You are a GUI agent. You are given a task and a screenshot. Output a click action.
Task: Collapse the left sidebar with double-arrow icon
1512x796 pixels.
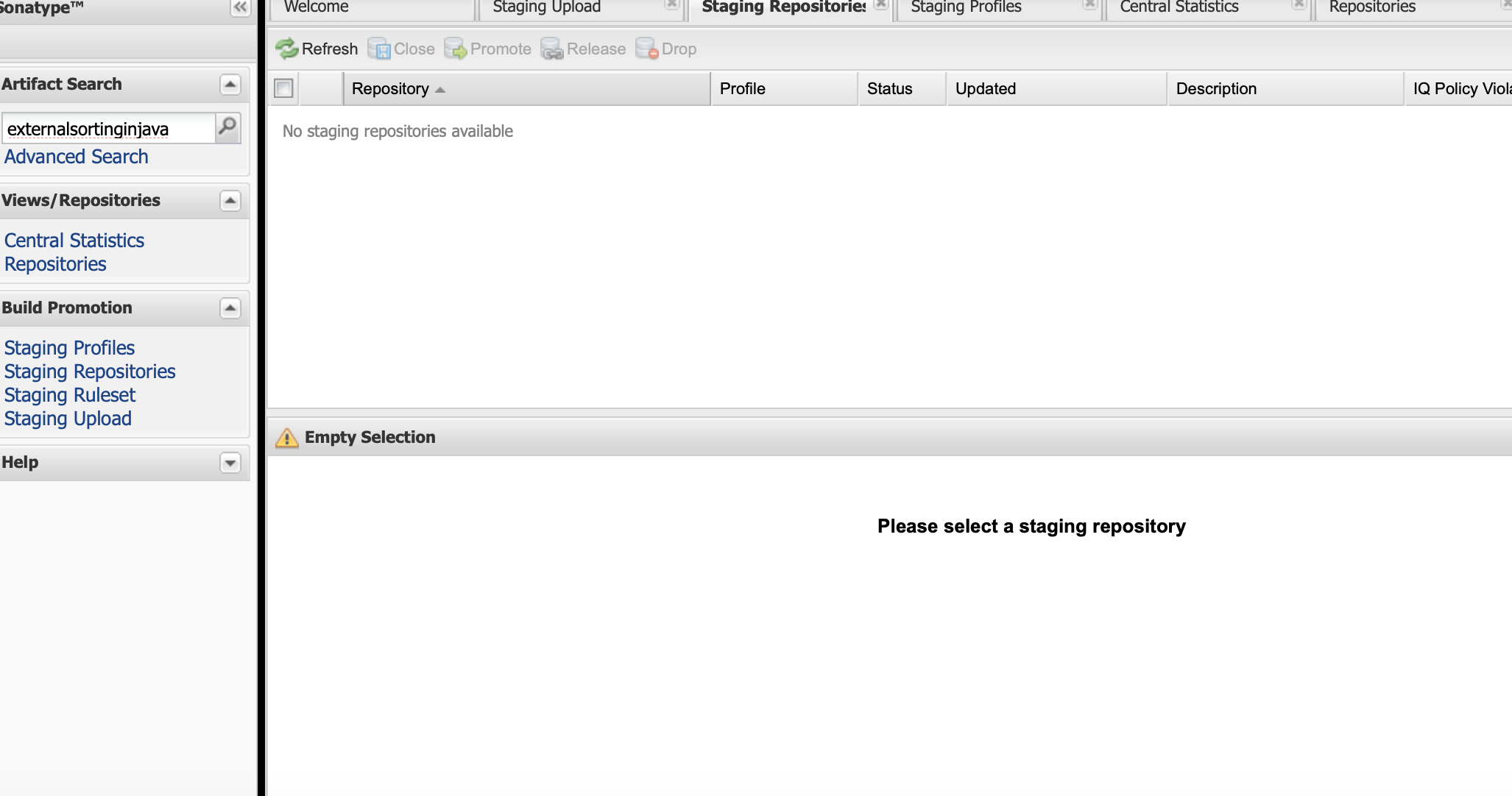click(x=240, y=7)
